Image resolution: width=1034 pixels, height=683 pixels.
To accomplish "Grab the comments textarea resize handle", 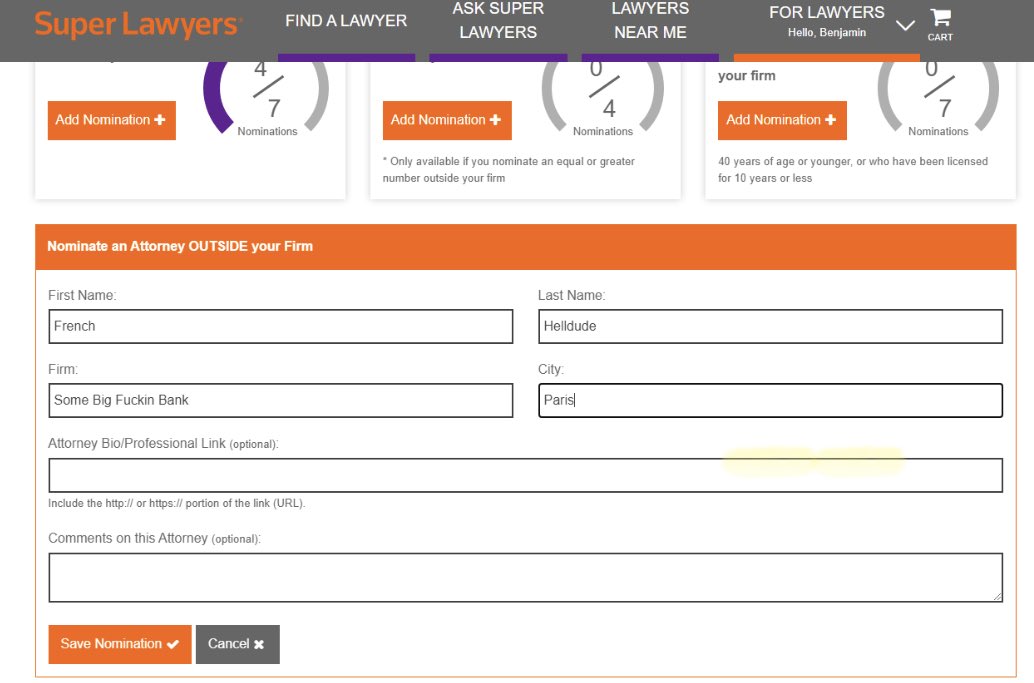I will tap(997, 596).
